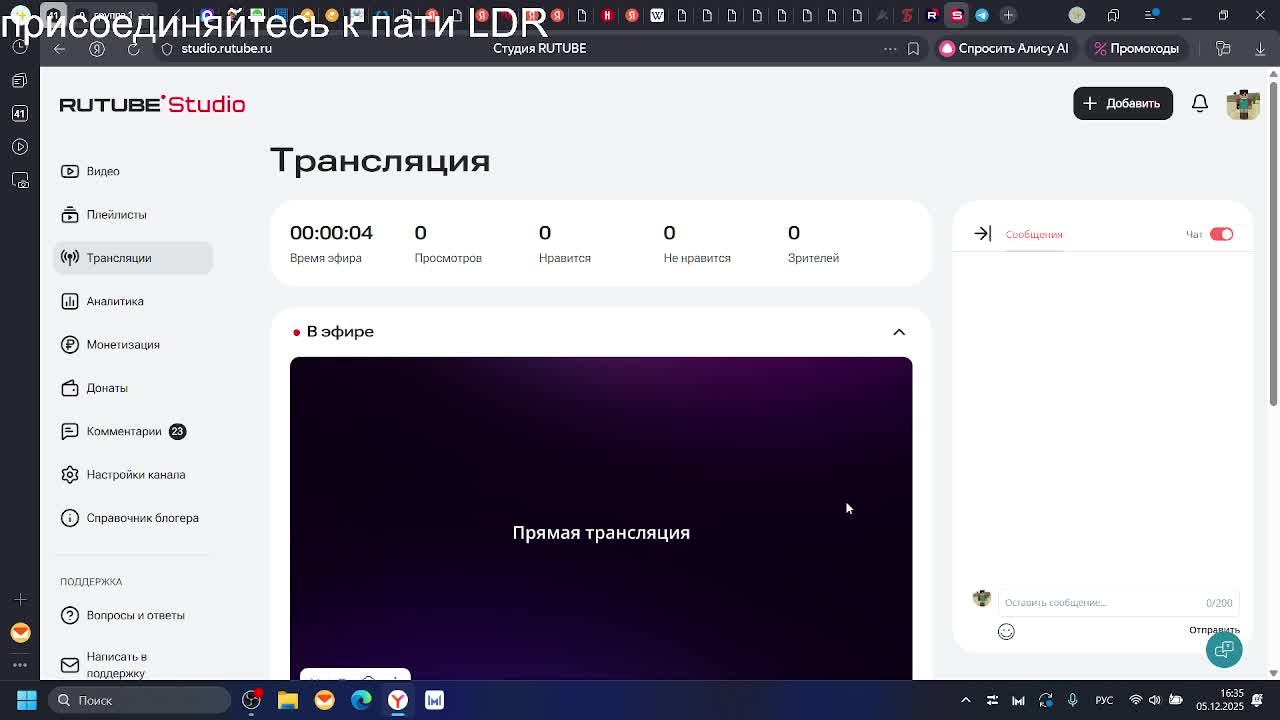This screenshot has height=720, width=1280.
Task: Open support chat floating icon
Action: click(1224, 650)
